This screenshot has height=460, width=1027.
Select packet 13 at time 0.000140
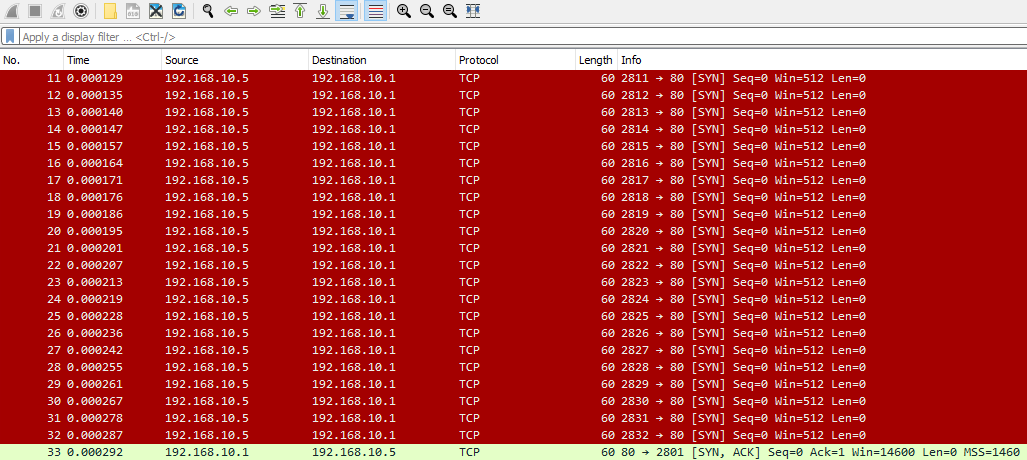514,112
